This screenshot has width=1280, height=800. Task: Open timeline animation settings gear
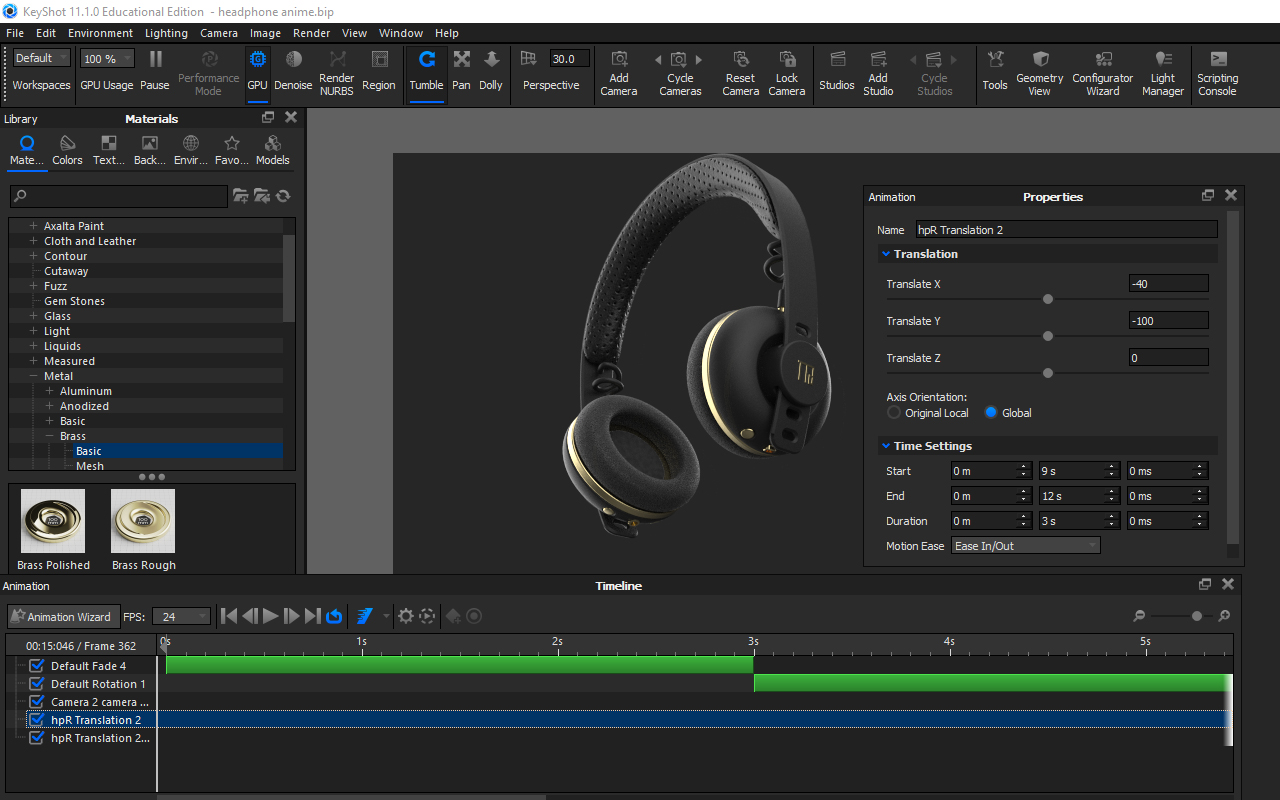coord(405,616)
